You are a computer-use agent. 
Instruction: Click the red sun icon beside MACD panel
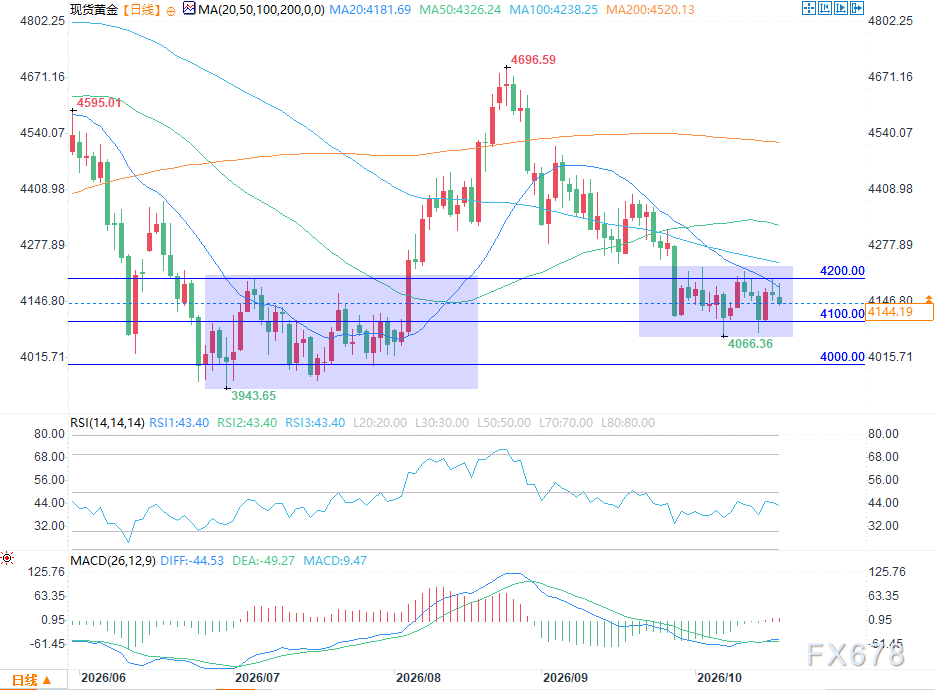7,558
